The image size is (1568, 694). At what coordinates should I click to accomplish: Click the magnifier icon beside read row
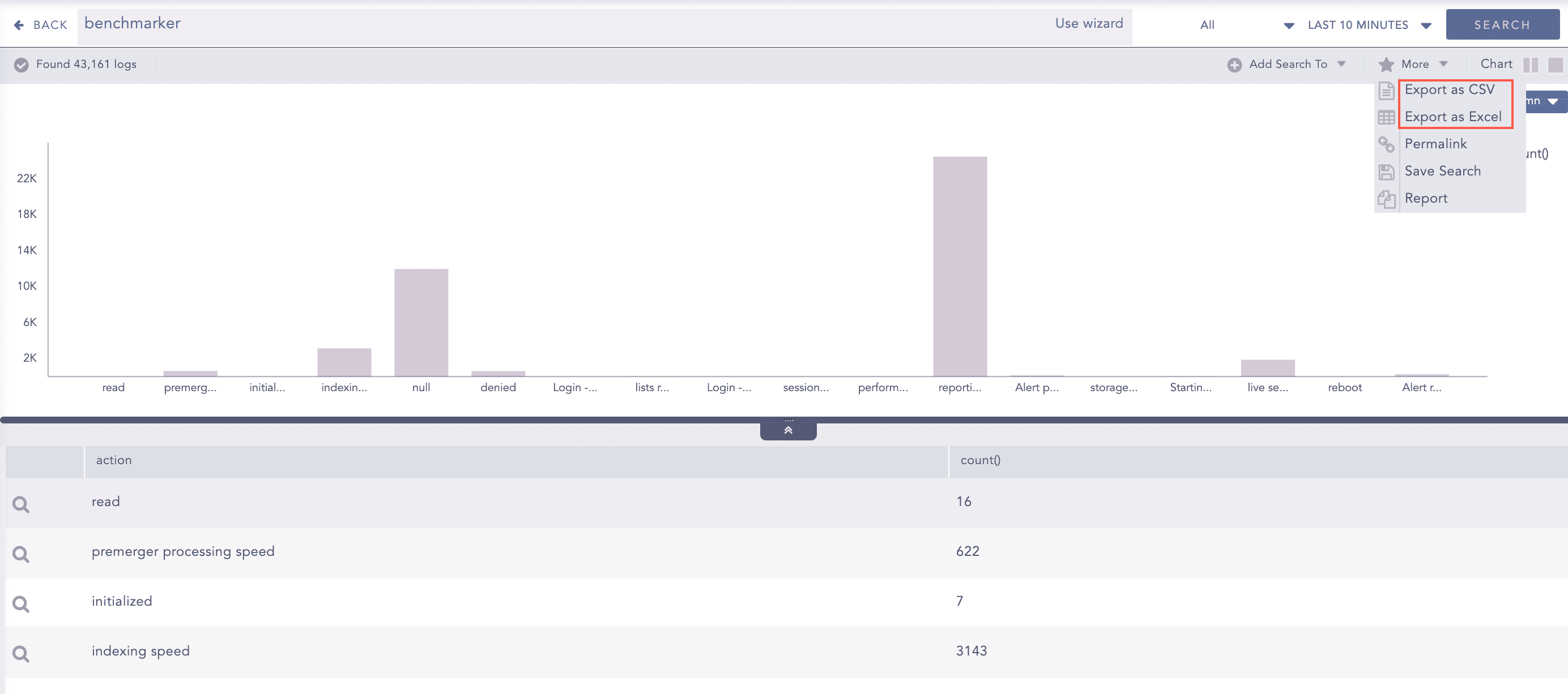21,504
